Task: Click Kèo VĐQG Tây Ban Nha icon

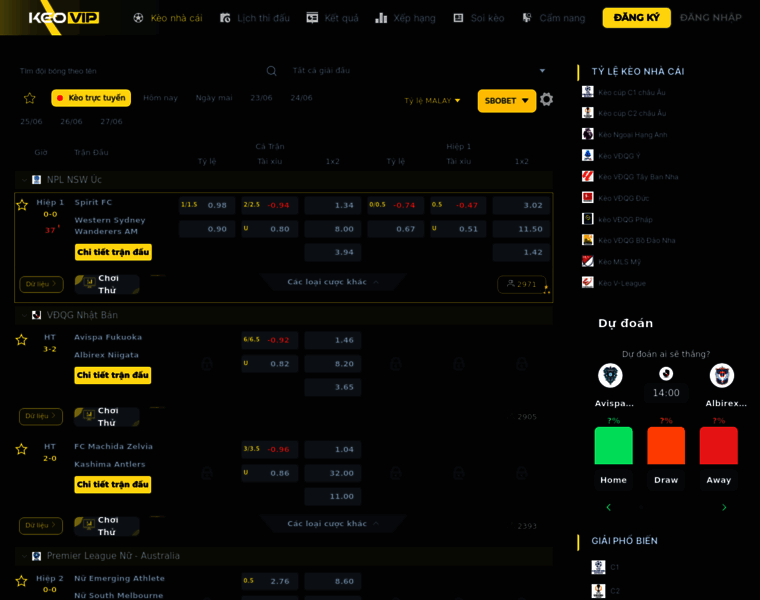Action: point(587,176)
